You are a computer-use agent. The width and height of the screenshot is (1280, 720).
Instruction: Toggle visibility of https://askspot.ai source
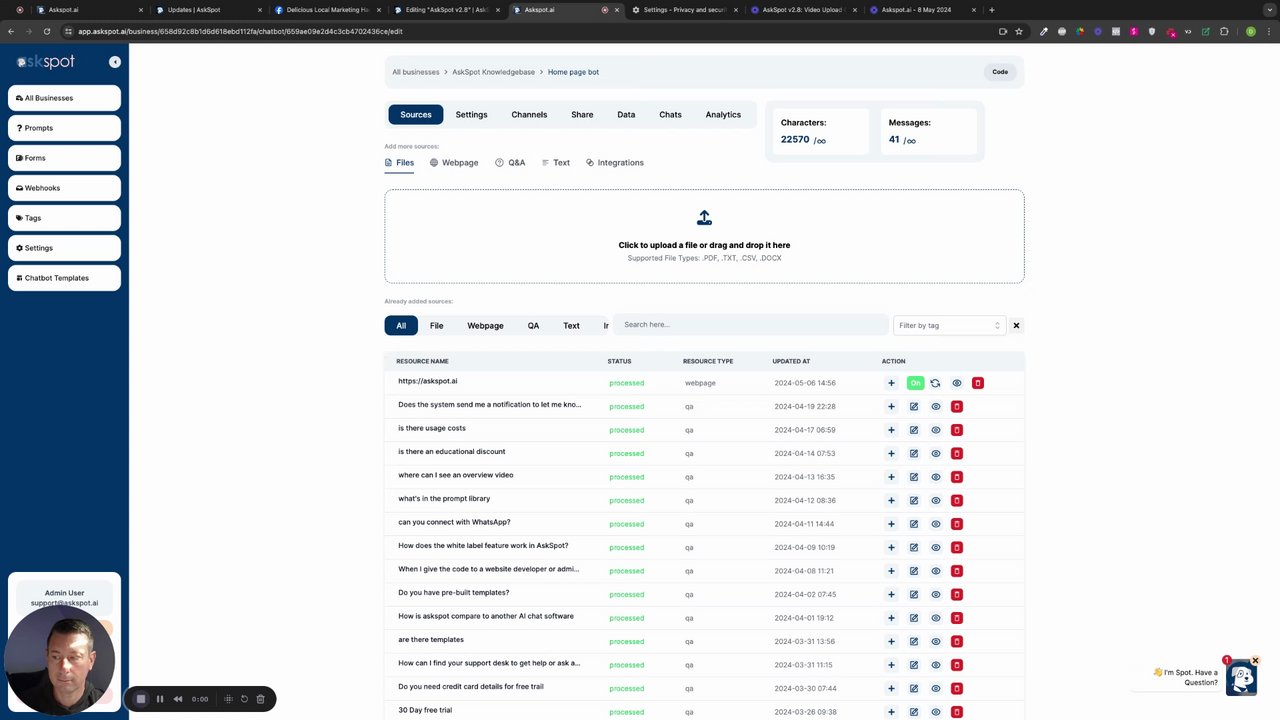[x=957, y=383]
